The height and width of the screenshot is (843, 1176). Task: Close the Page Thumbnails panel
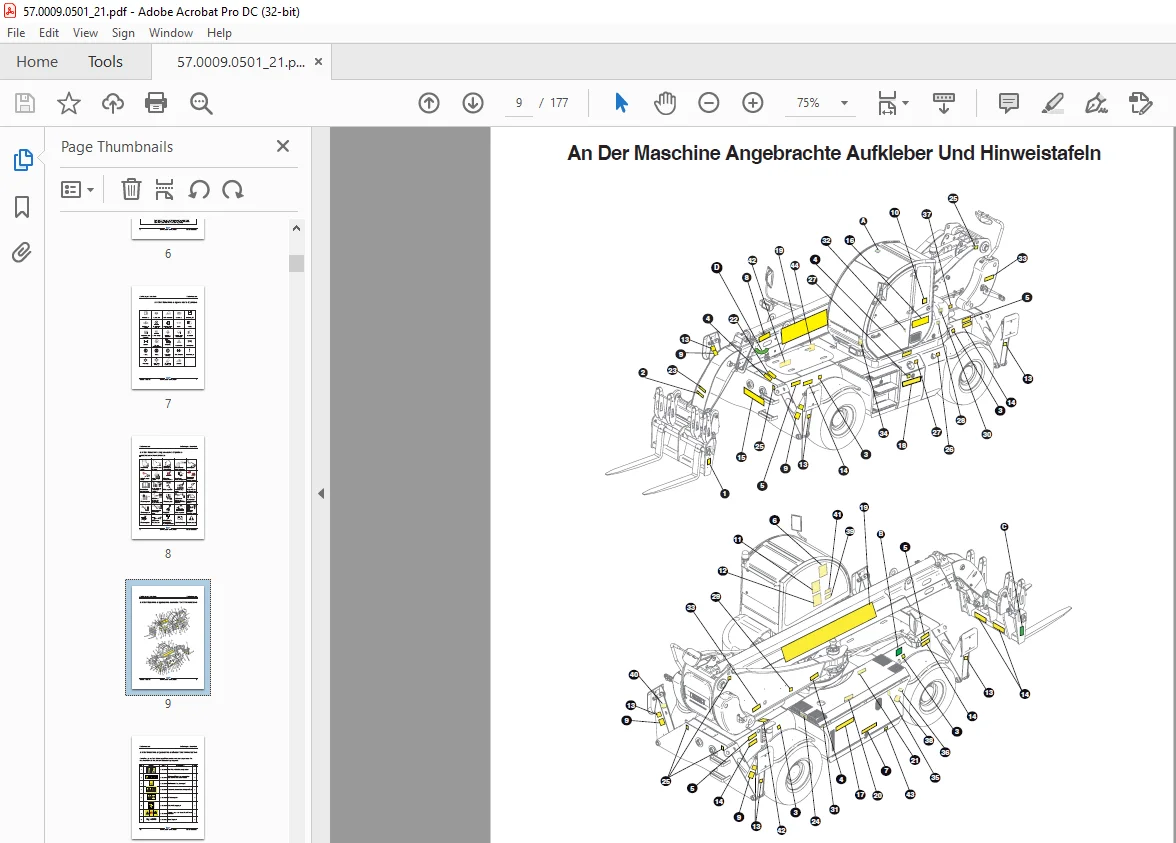point(283,146)
